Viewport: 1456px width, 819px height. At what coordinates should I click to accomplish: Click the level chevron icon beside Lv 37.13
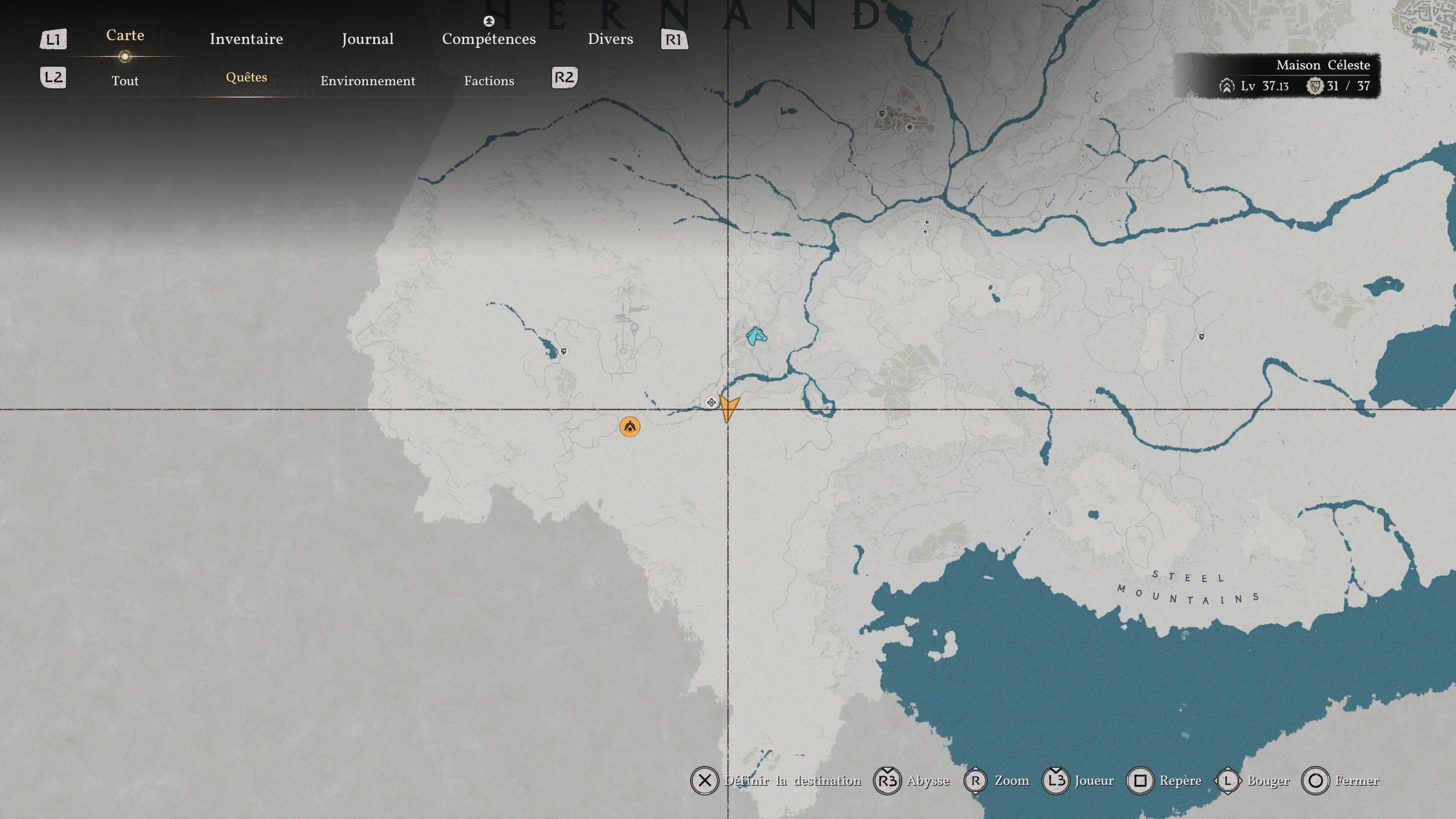point(1226,86)
